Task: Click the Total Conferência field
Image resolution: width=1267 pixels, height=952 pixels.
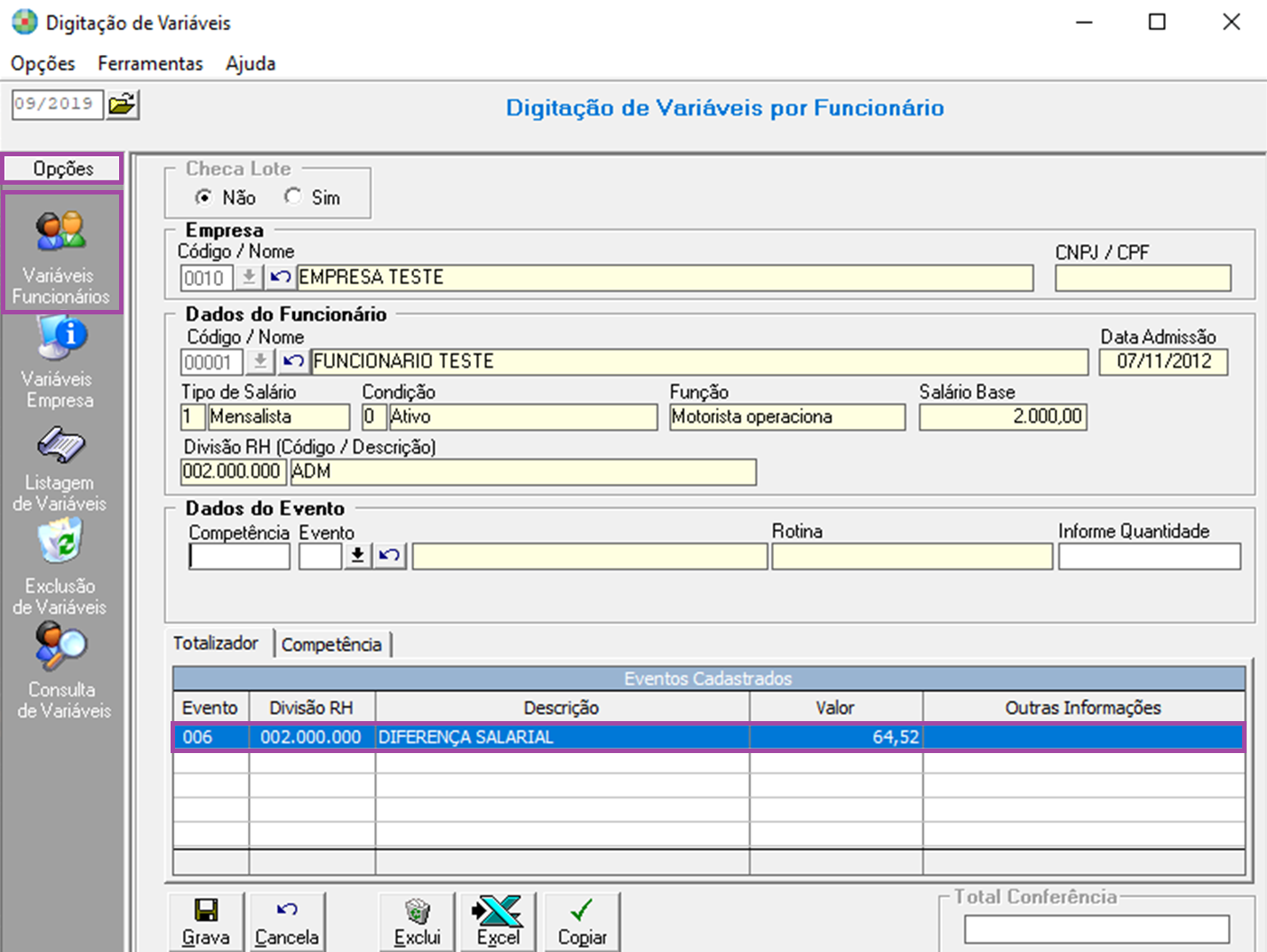Action: [1097, 929]
